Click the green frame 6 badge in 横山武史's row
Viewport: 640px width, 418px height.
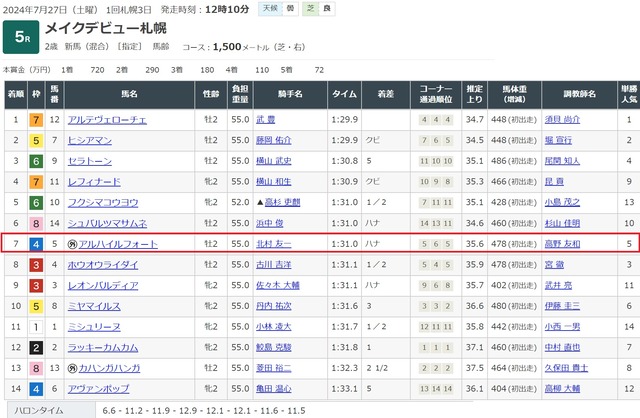(x=36, y=161)
